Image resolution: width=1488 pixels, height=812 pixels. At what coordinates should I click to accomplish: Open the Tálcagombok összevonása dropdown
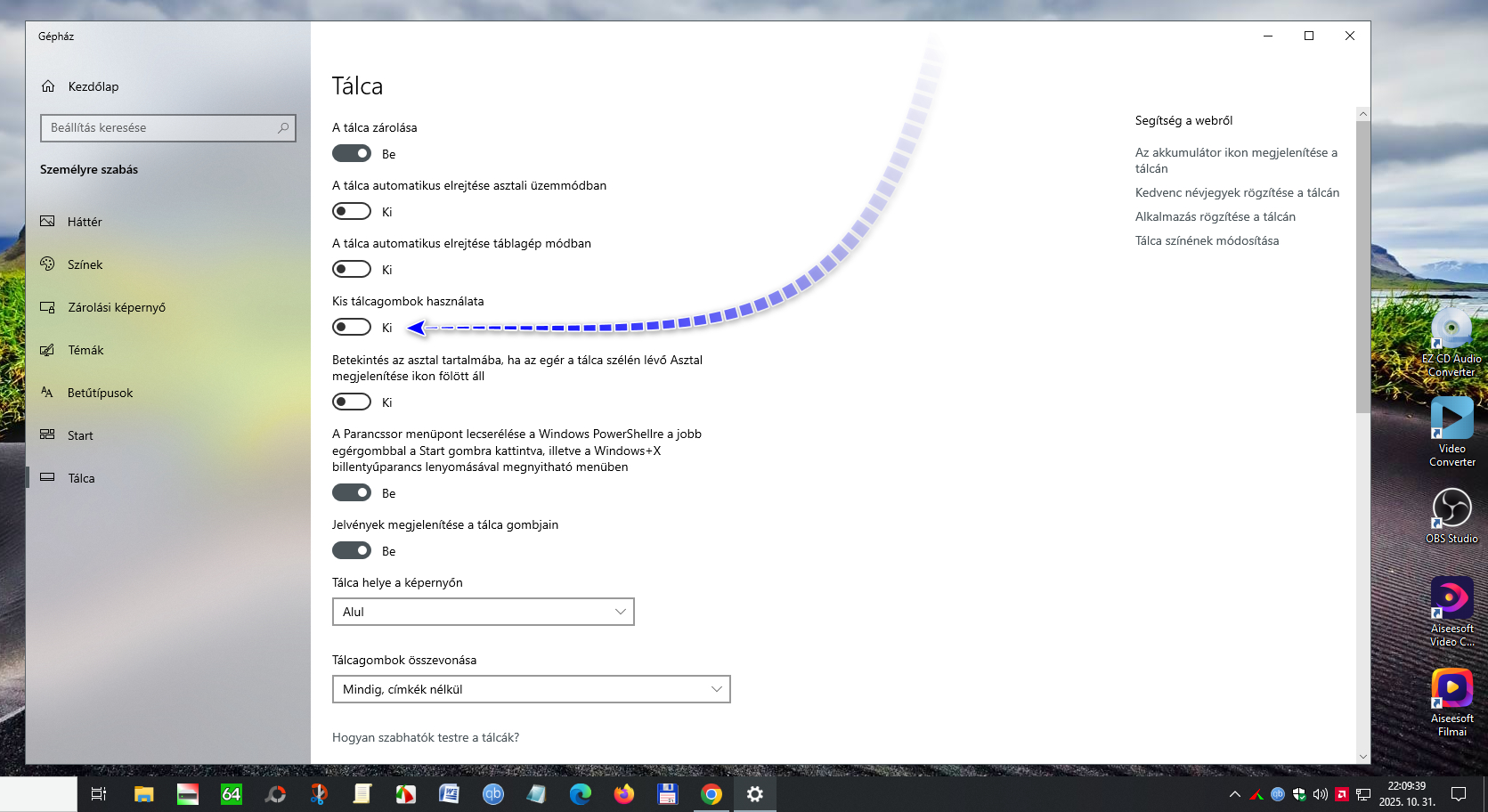click(x=531, y=689)
